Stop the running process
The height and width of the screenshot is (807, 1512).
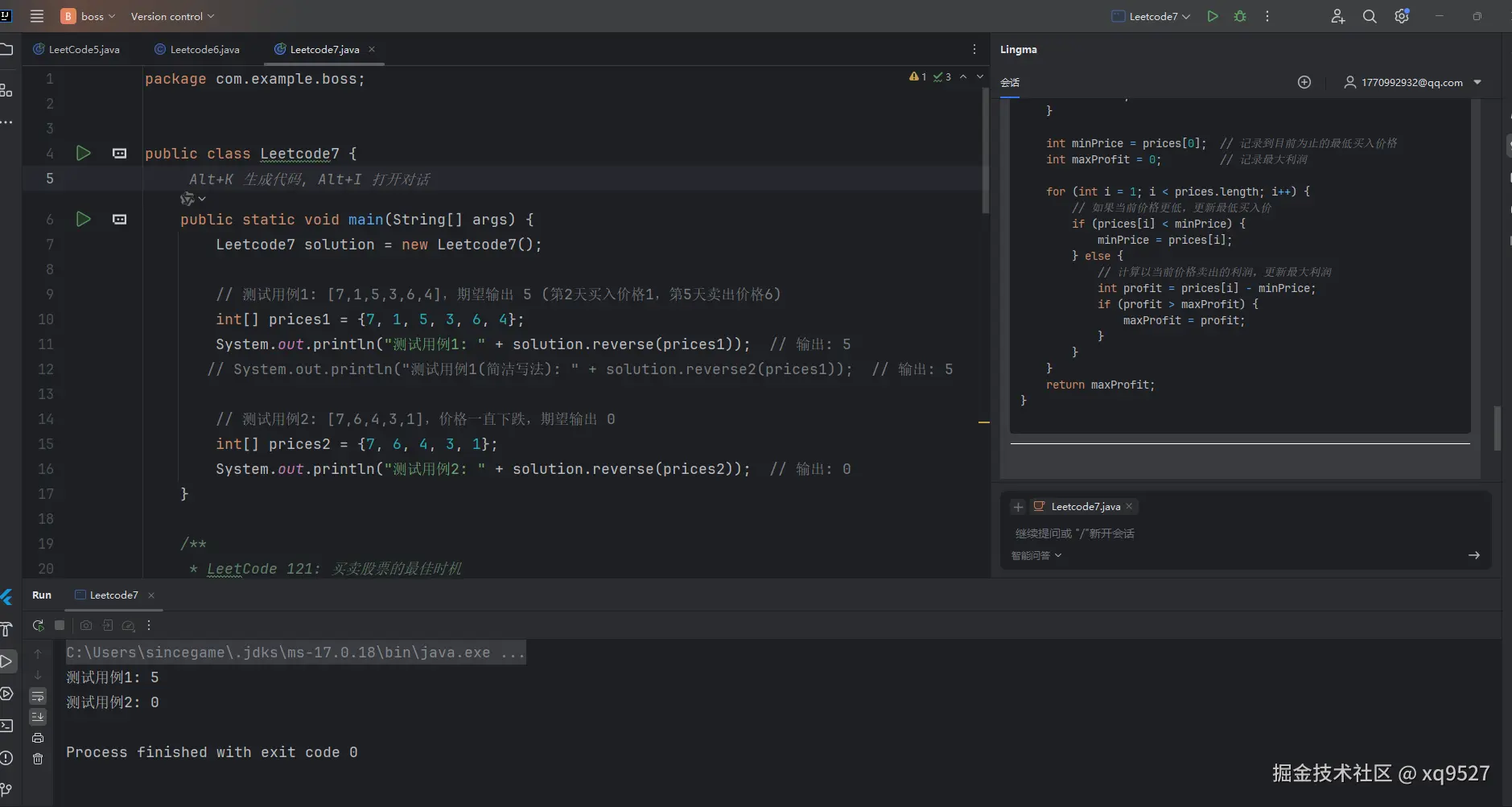60,625
